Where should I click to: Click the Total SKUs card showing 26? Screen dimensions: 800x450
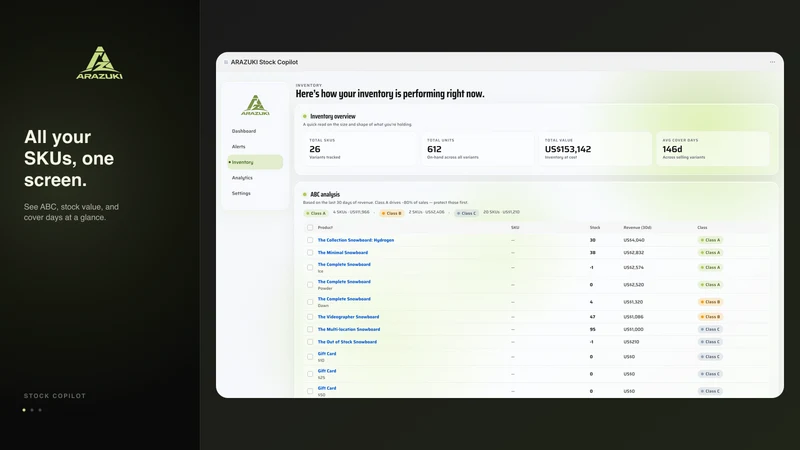pyautogui.click(x=360, y=149)
